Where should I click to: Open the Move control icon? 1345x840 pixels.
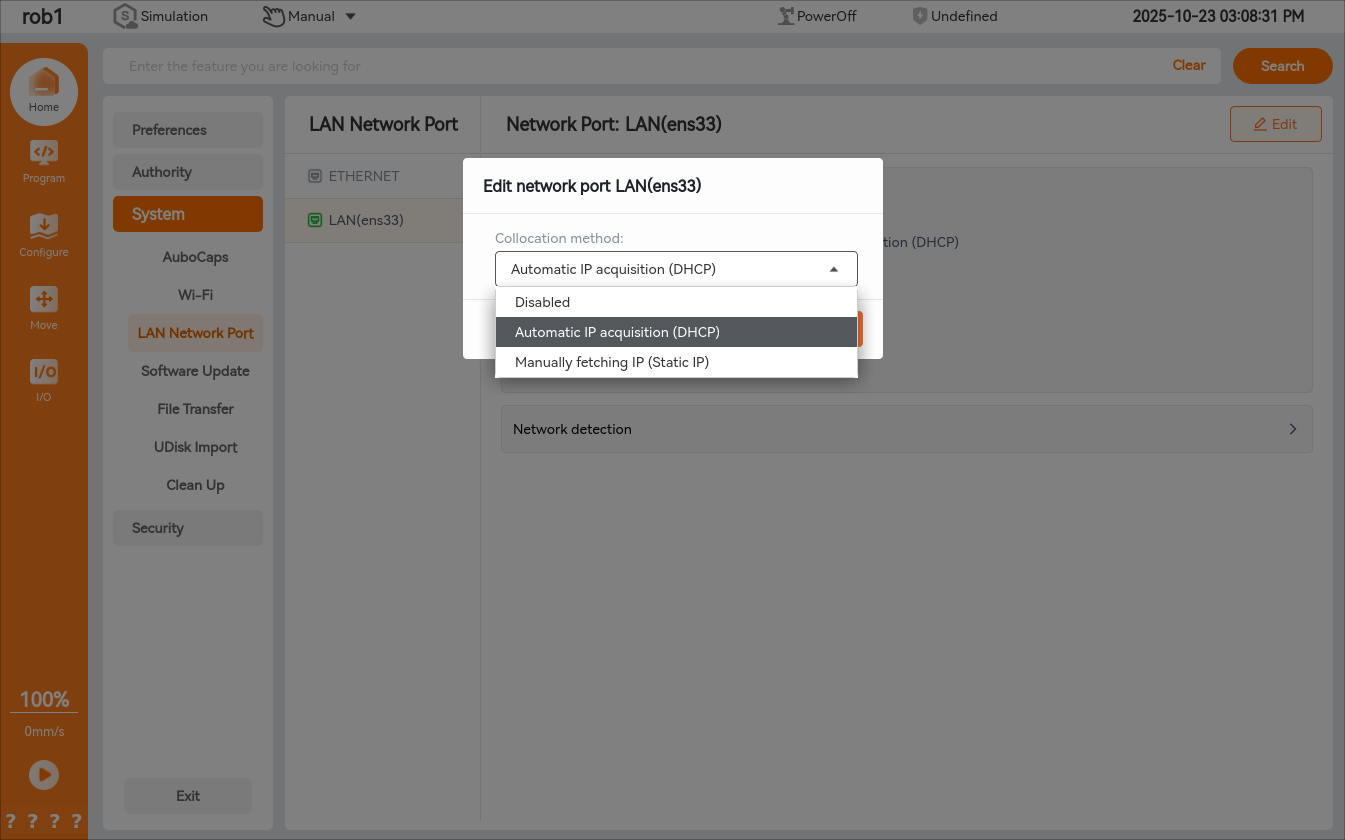44,300
